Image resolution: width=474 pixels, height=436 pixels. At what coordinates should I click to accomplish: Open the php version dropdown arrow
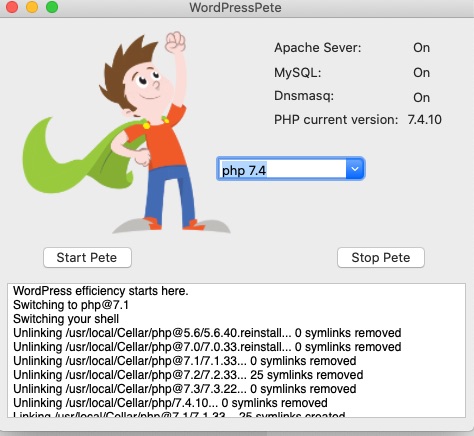pos(355,169)
